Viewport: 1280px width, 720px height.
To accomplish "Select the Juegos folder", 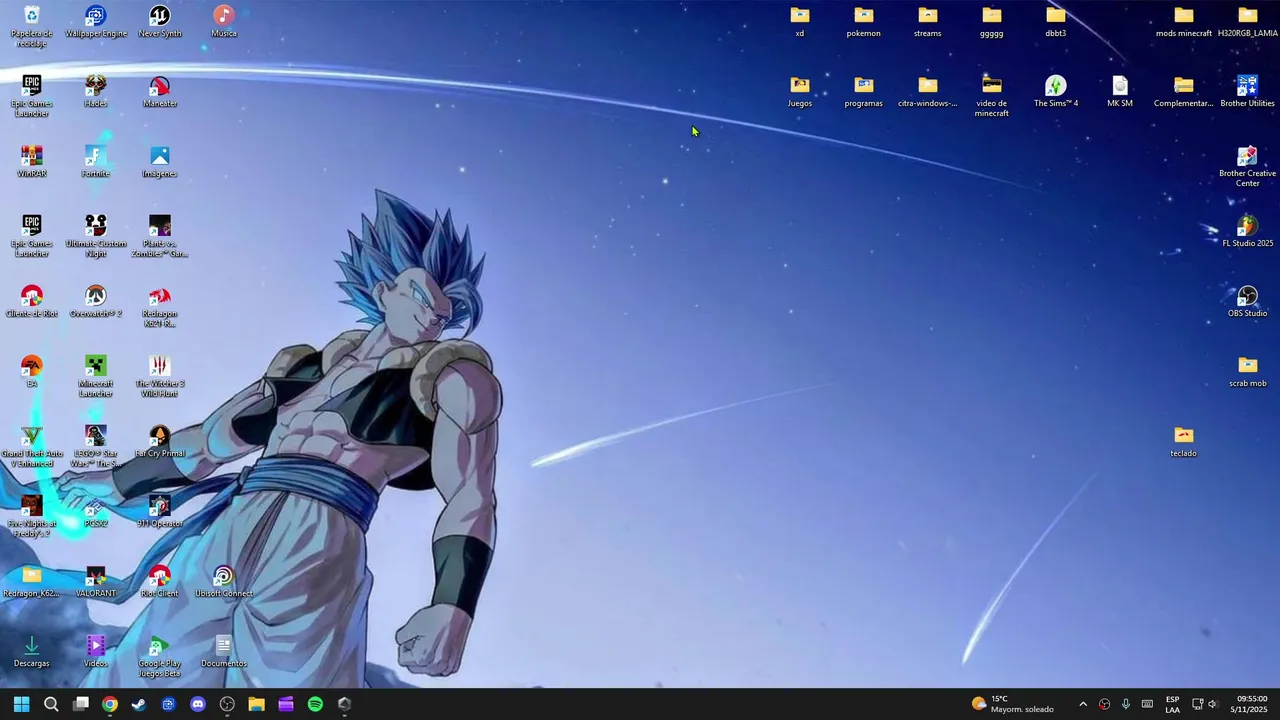I will [x=800, y=92].
